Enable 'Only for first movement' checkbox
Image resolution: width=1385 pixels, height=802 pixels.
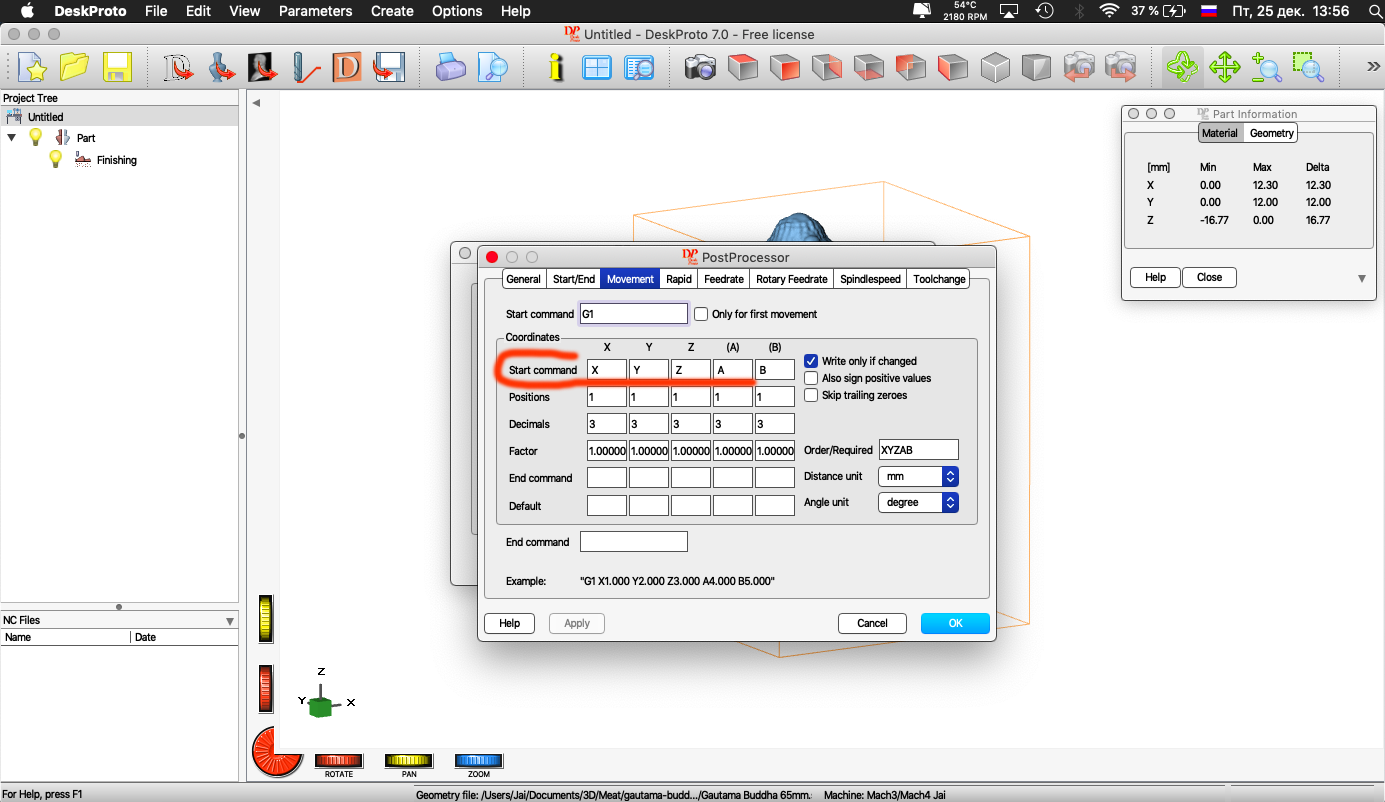coord(701,314)
